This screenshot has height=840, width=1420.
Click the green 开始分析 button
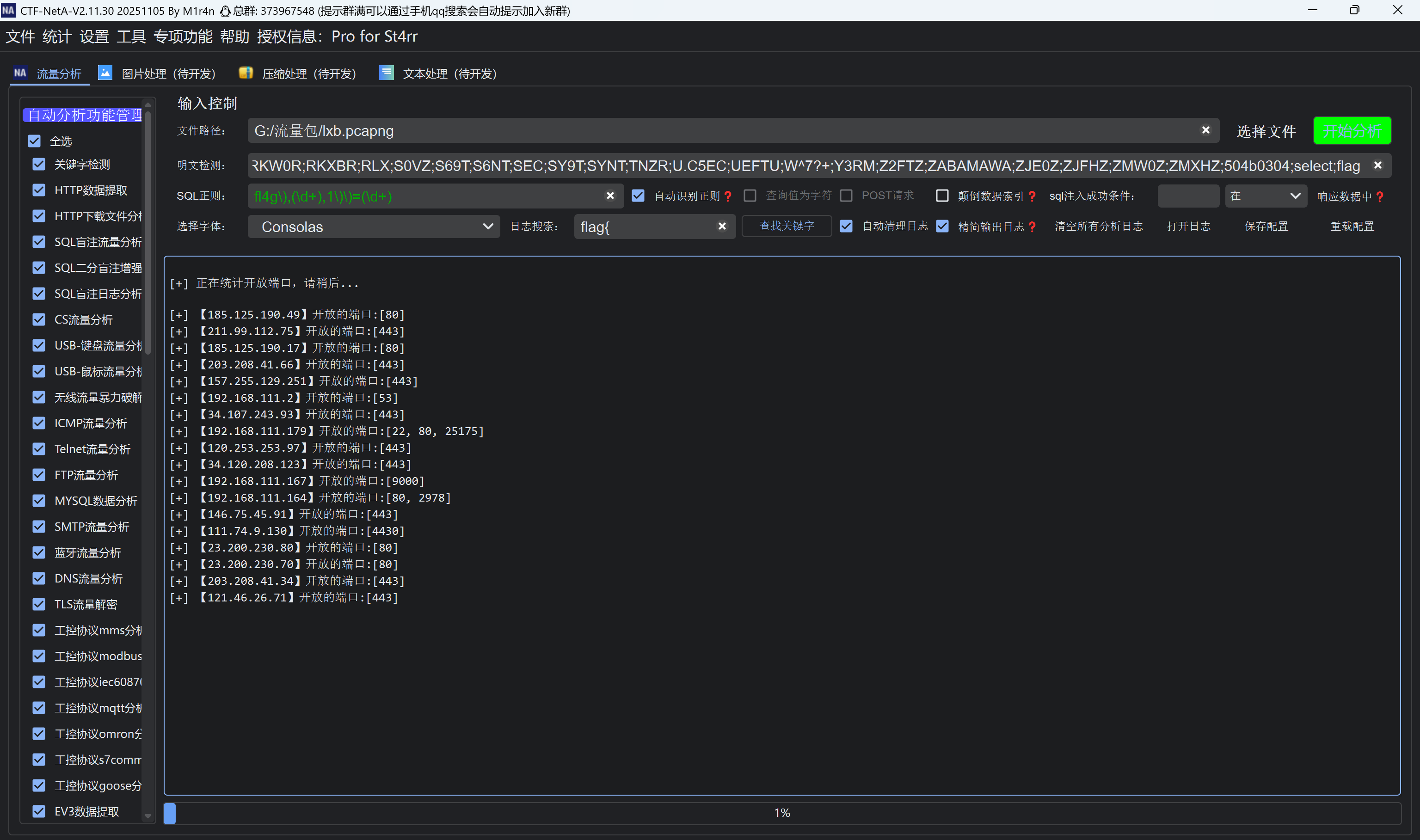(x=1352, y=131)
